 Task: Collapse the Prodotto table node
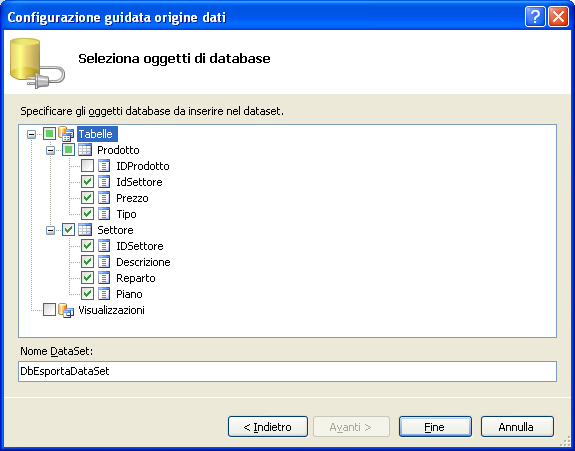[x=50, y=150]
